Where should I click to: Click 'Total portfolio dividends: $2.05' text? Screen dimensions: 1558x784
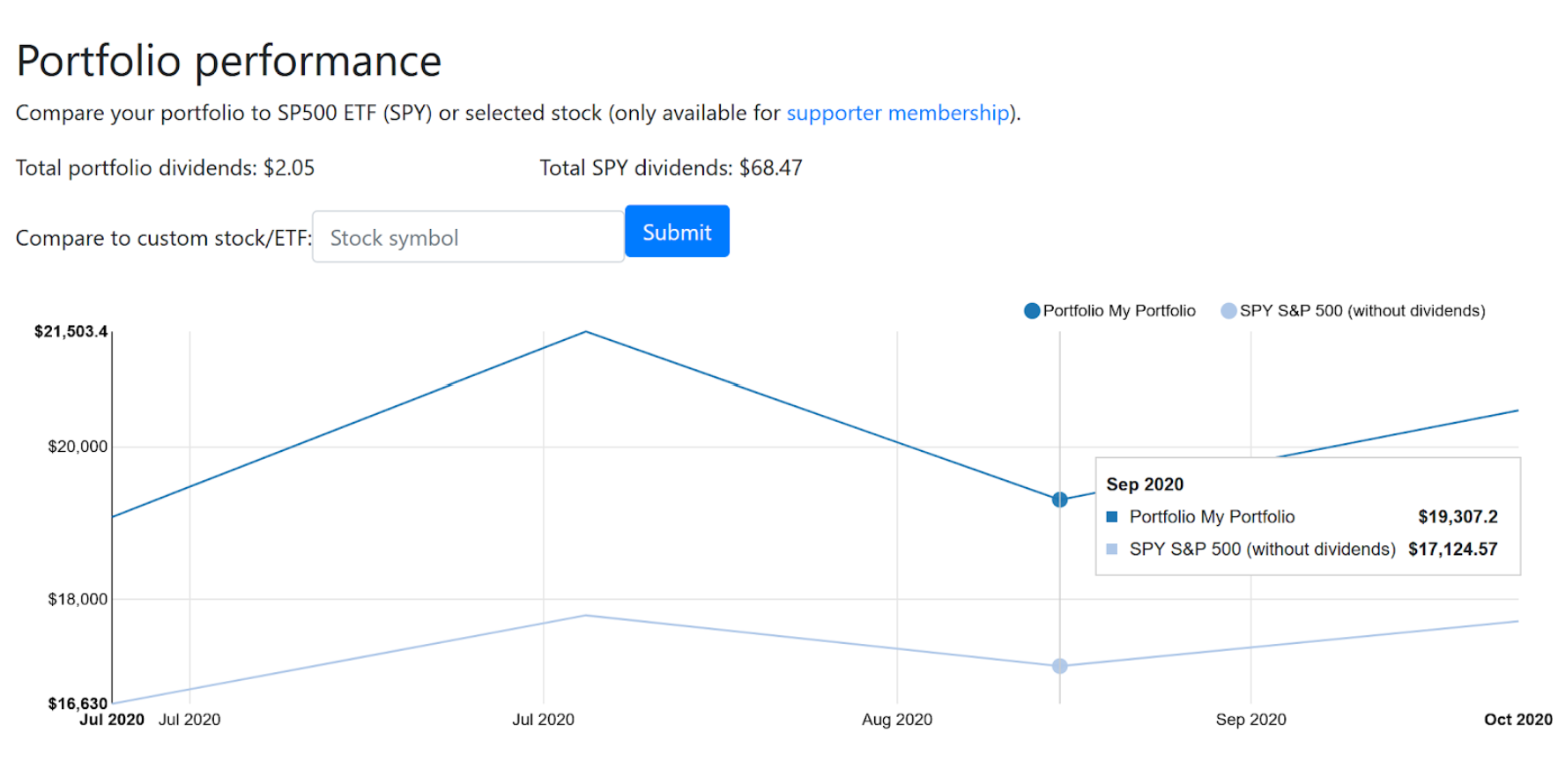(165, 167)
